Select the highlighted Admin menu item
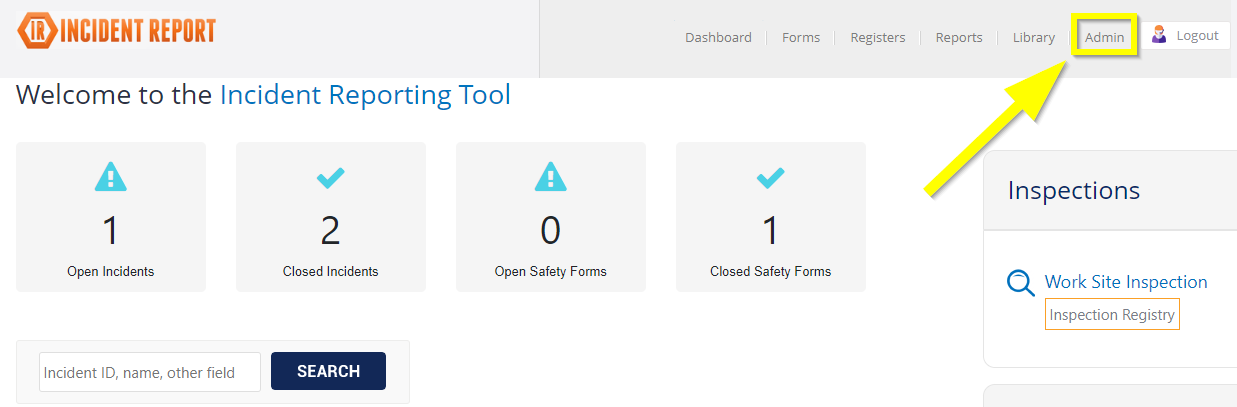The width and height of the screenshot is (1237, 407). 1105,38
